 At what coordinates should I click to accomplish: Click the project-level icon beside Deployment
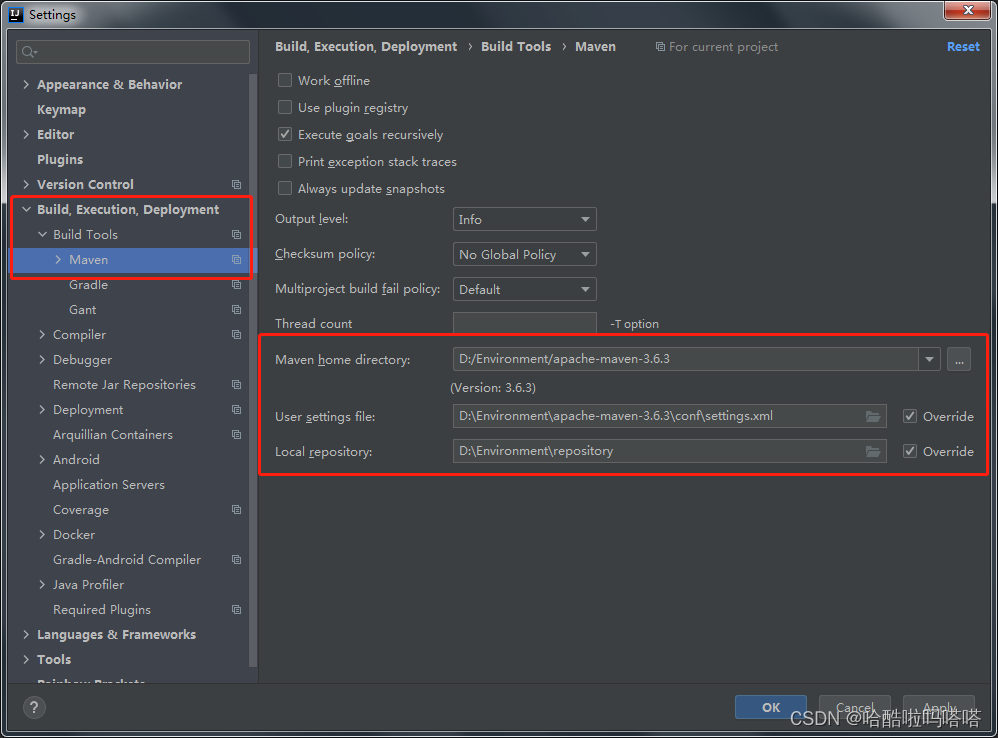pos(236,410)
